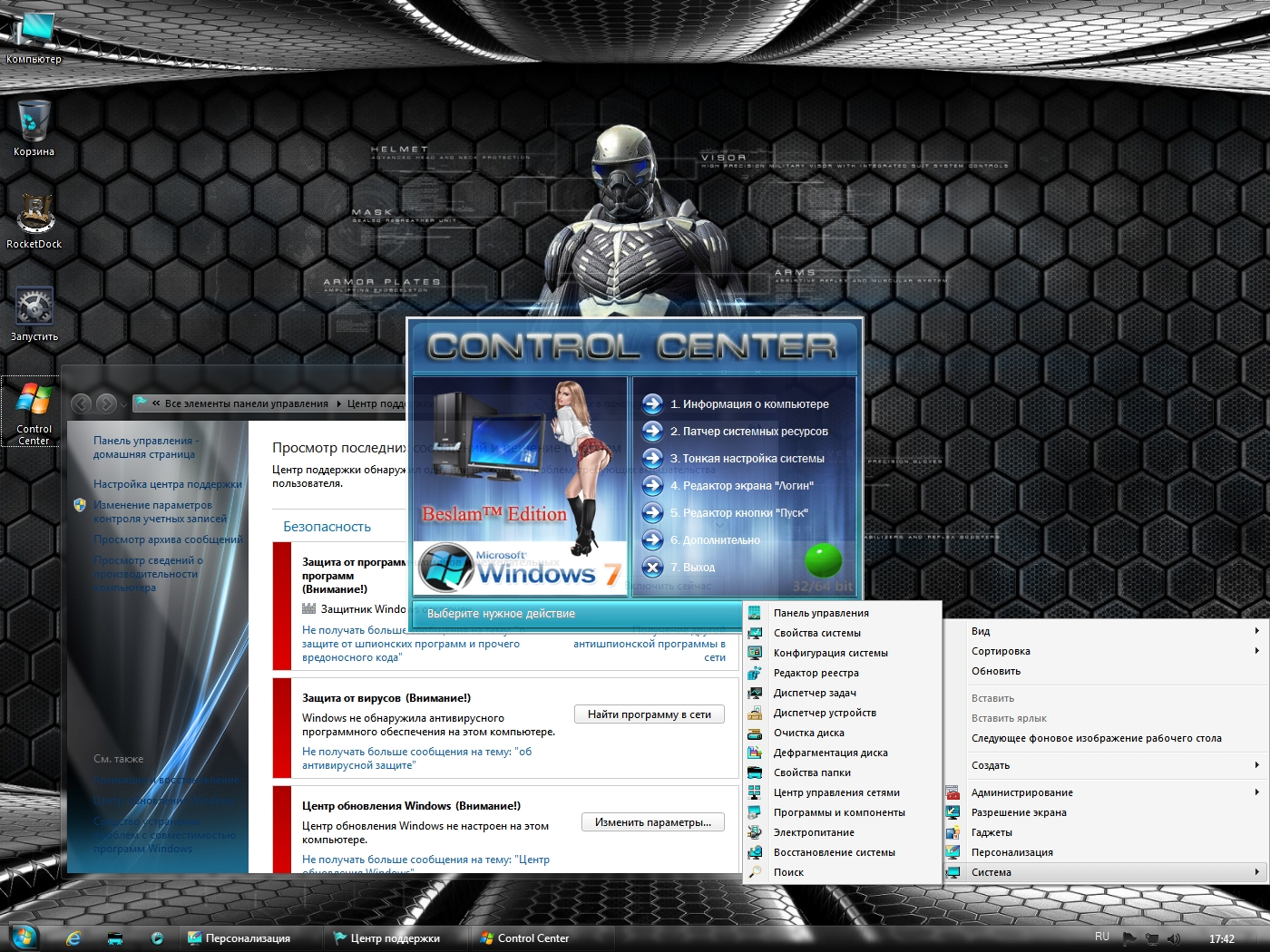1270x952 pixels.
Task: Click Найти программу в сети button
Action: pyautogui.click(x=650, y=714)
